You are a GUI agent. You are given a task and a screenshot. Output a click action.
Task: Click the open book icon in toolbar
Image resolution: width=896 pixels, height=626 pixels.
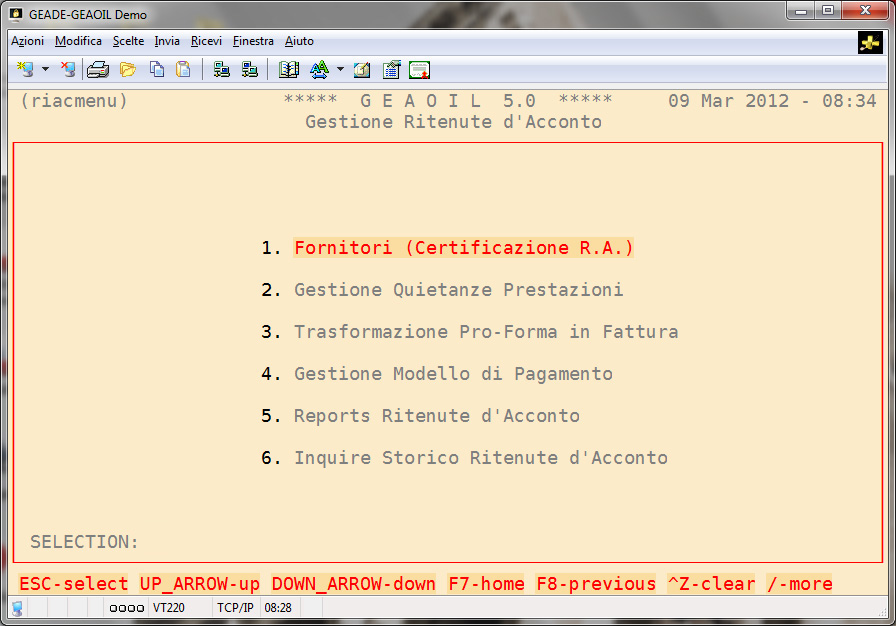(289, 70)
